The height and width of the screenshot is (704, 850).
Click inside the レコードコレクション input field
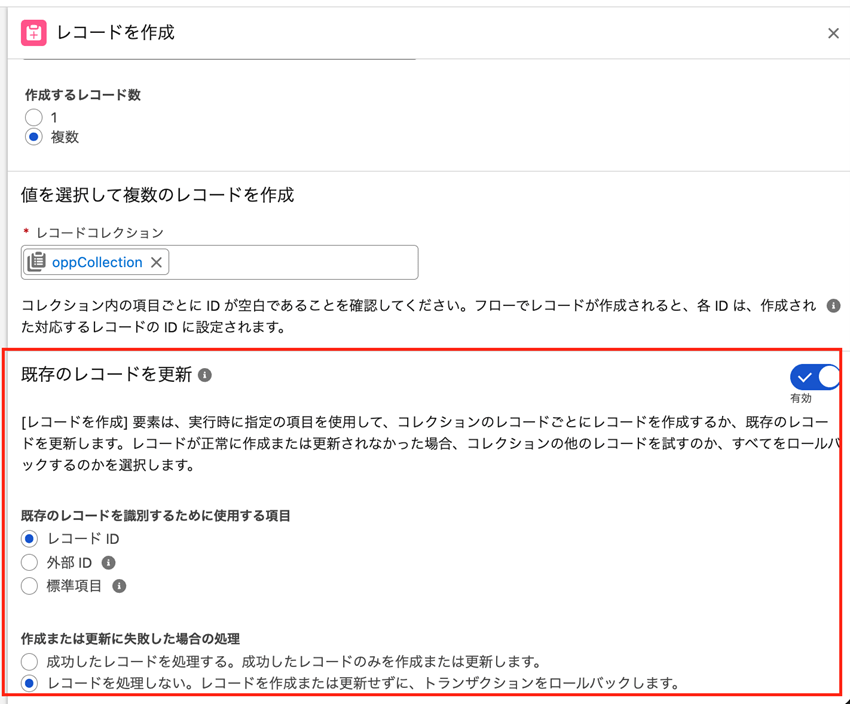point(290,263)
